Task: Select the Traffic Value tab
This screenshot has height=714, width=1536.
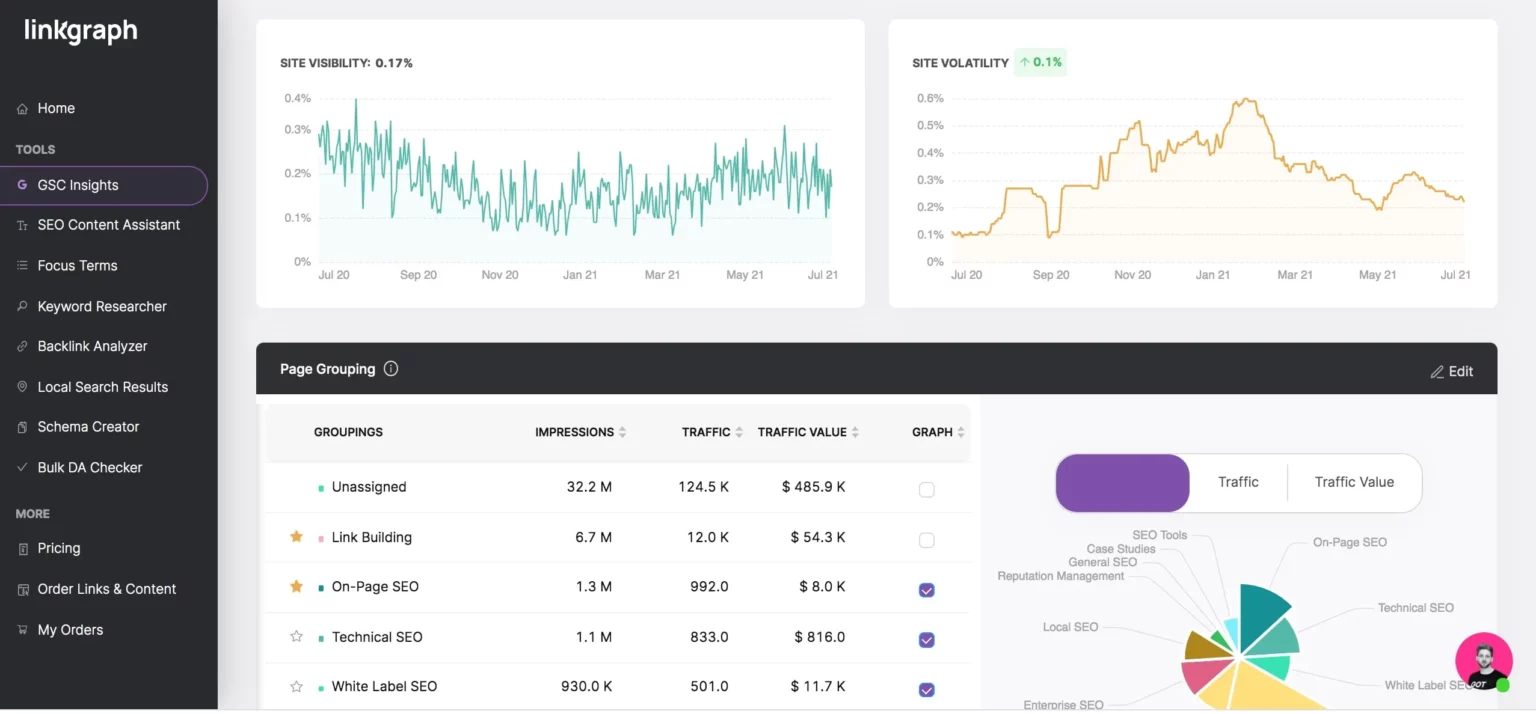Action: pos(1353,481)
